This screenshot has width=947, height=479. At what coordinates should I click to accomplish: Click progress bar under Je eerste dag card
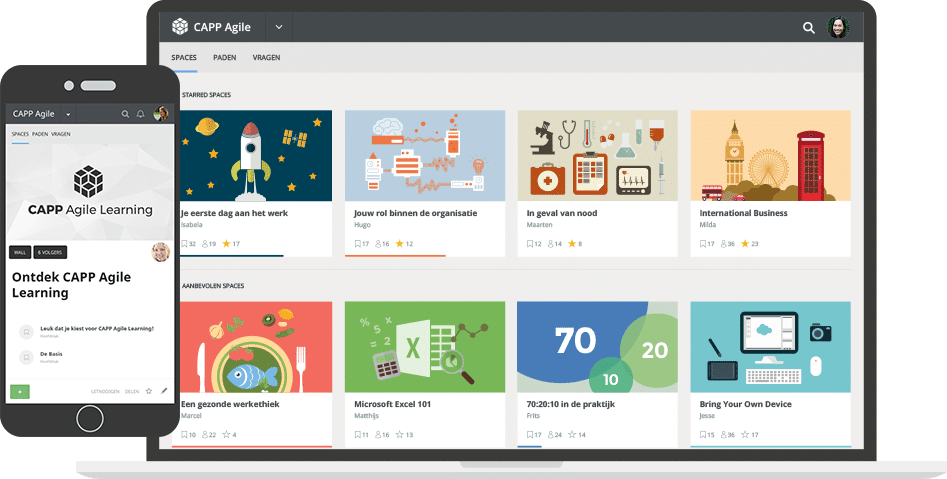[232, 256]
